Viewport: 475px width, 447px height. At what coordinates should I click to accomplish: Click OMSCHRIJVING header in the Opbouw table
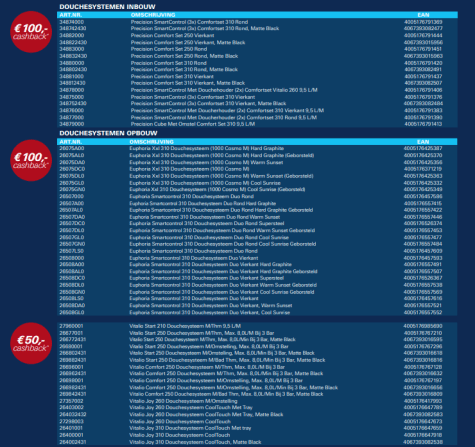(152, 142)
